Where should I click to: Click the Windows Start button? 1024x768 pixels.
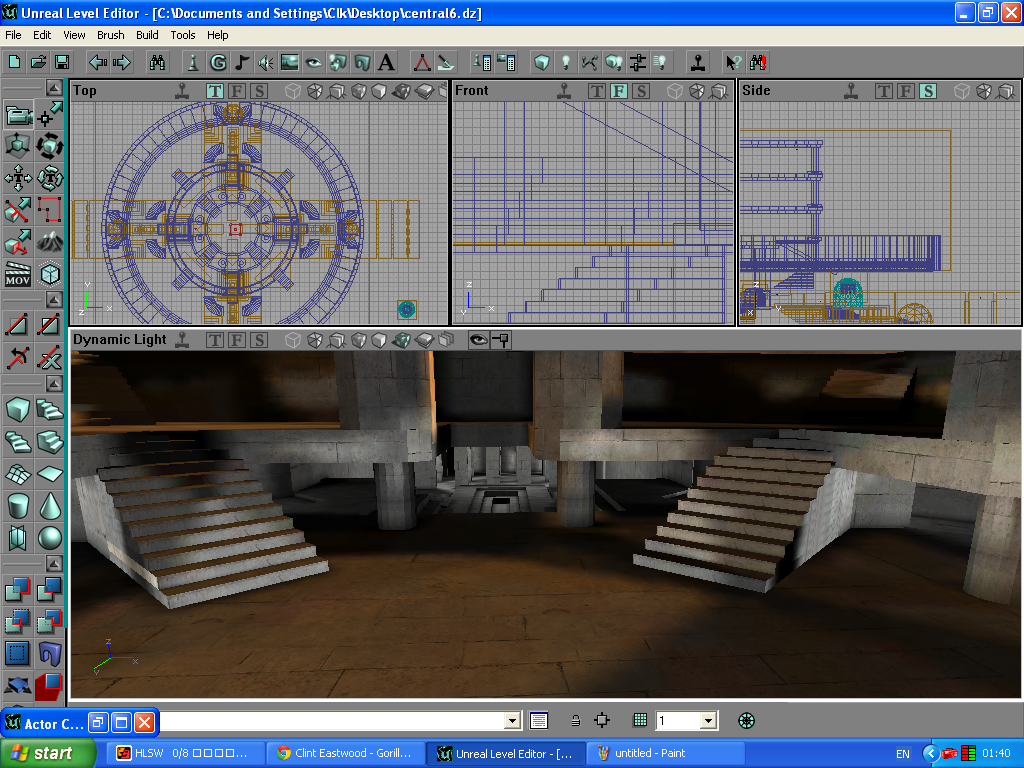48,753
